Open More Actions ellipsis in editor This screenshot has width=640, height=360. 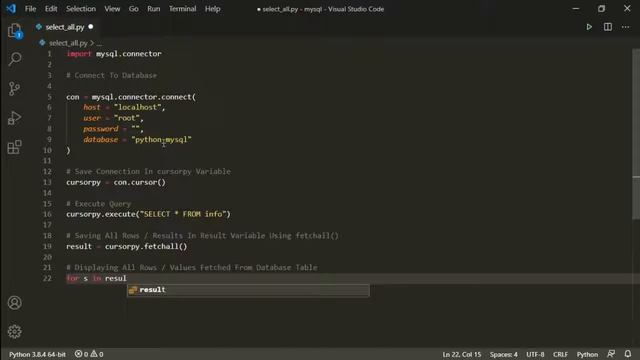point(625,27)
